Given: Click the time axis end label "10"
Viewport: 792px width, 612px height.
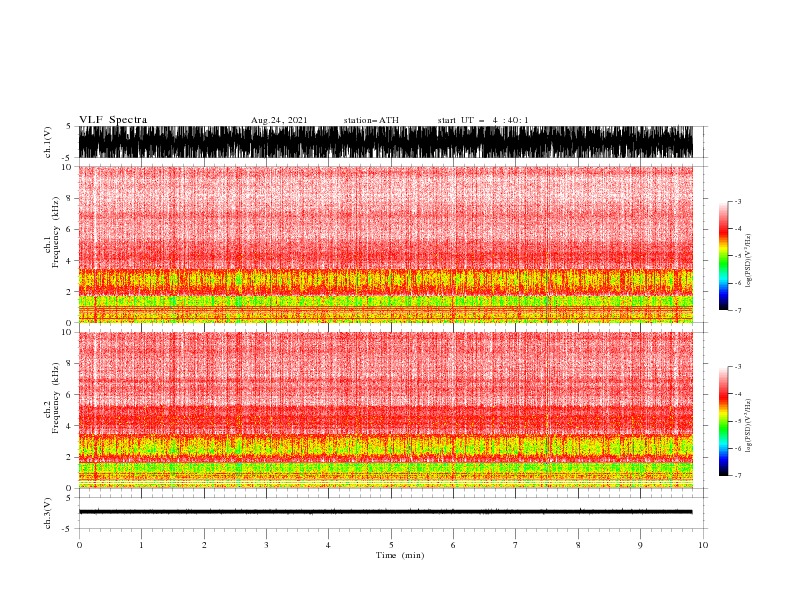Looking at the screenshot, I should tap(703, 545).
